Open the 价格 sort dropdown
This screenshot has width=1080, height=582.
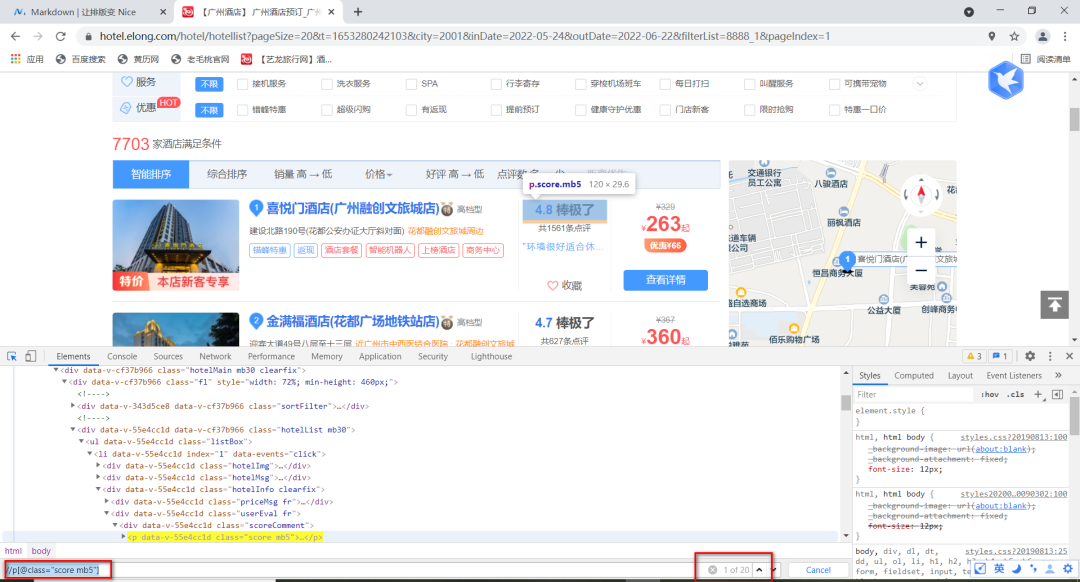378,174
